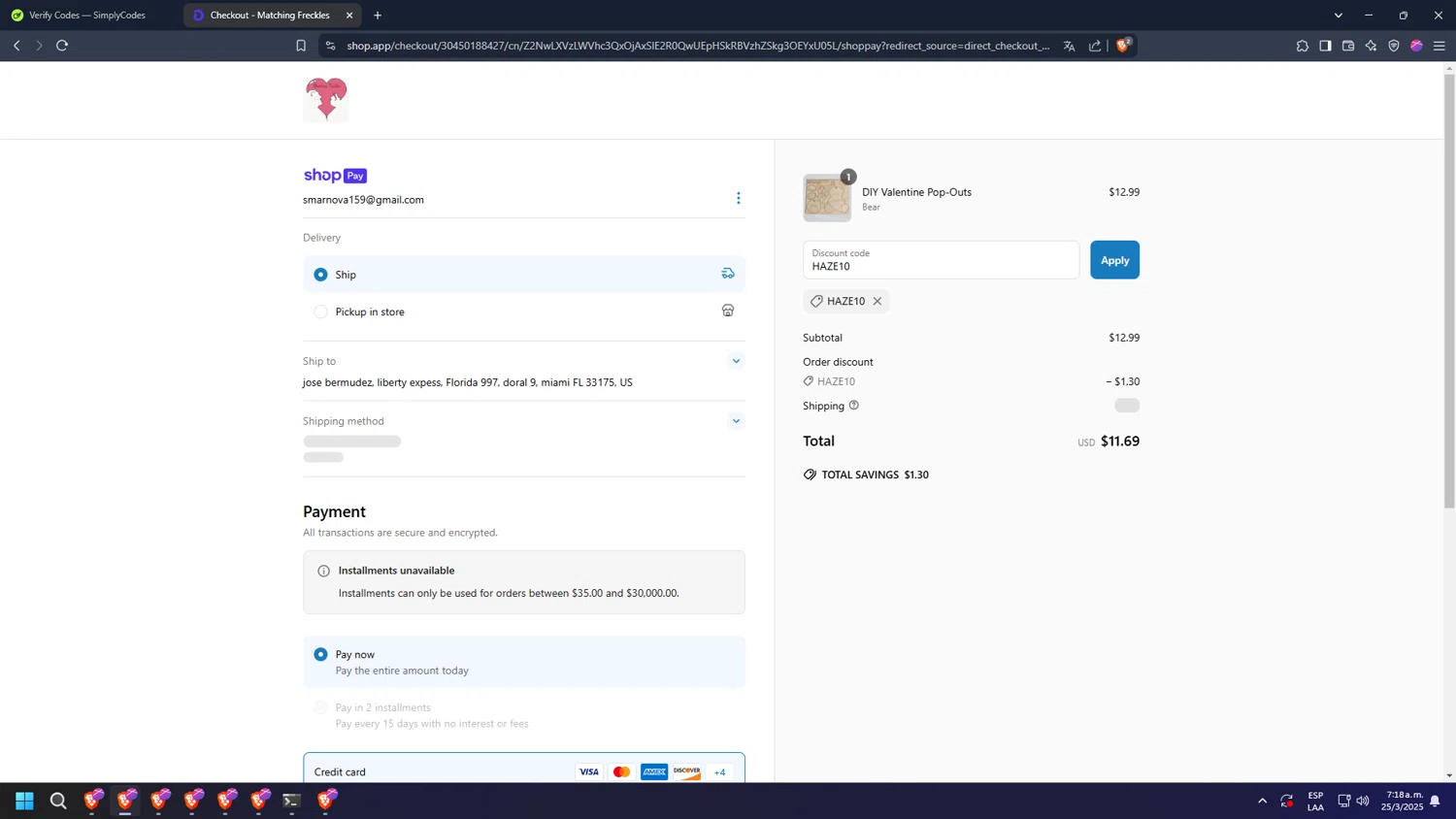The image size is (1456, 819).
Task: Open a new browser tab
Action: click(378, 16)
